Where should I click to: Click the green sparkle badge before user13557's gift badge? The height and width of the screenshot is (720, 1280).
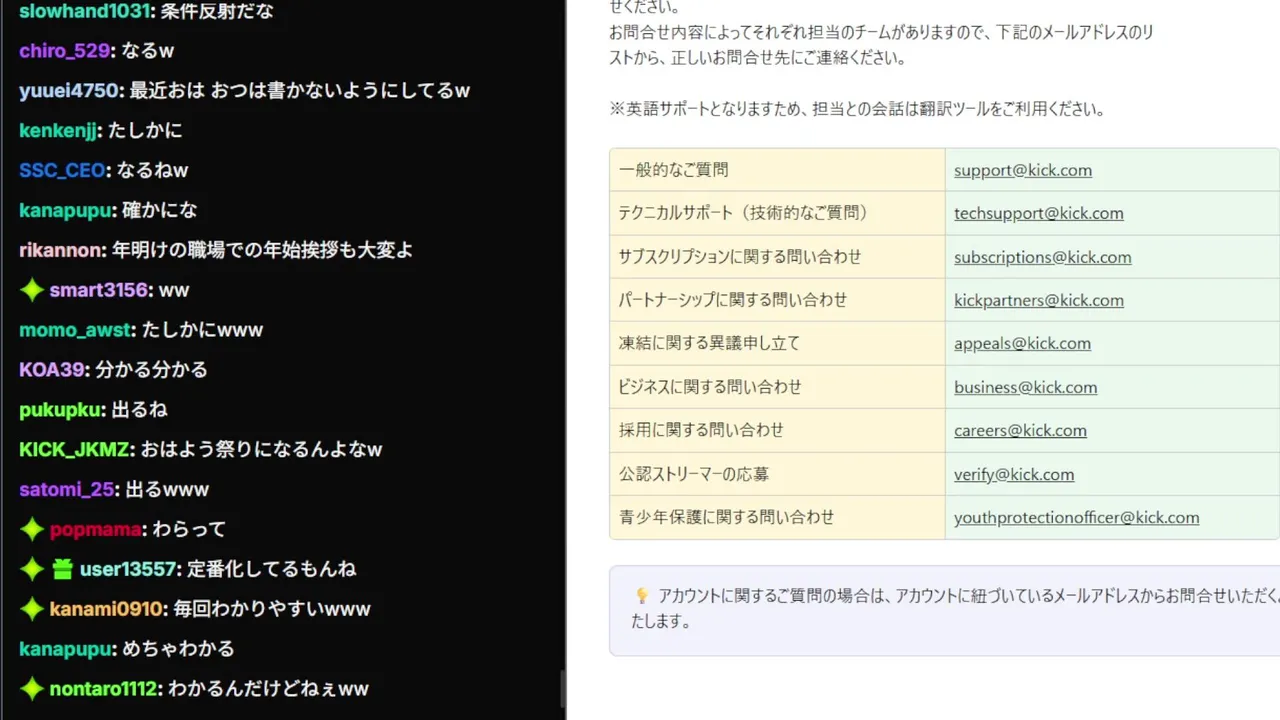tap(32, 569)
